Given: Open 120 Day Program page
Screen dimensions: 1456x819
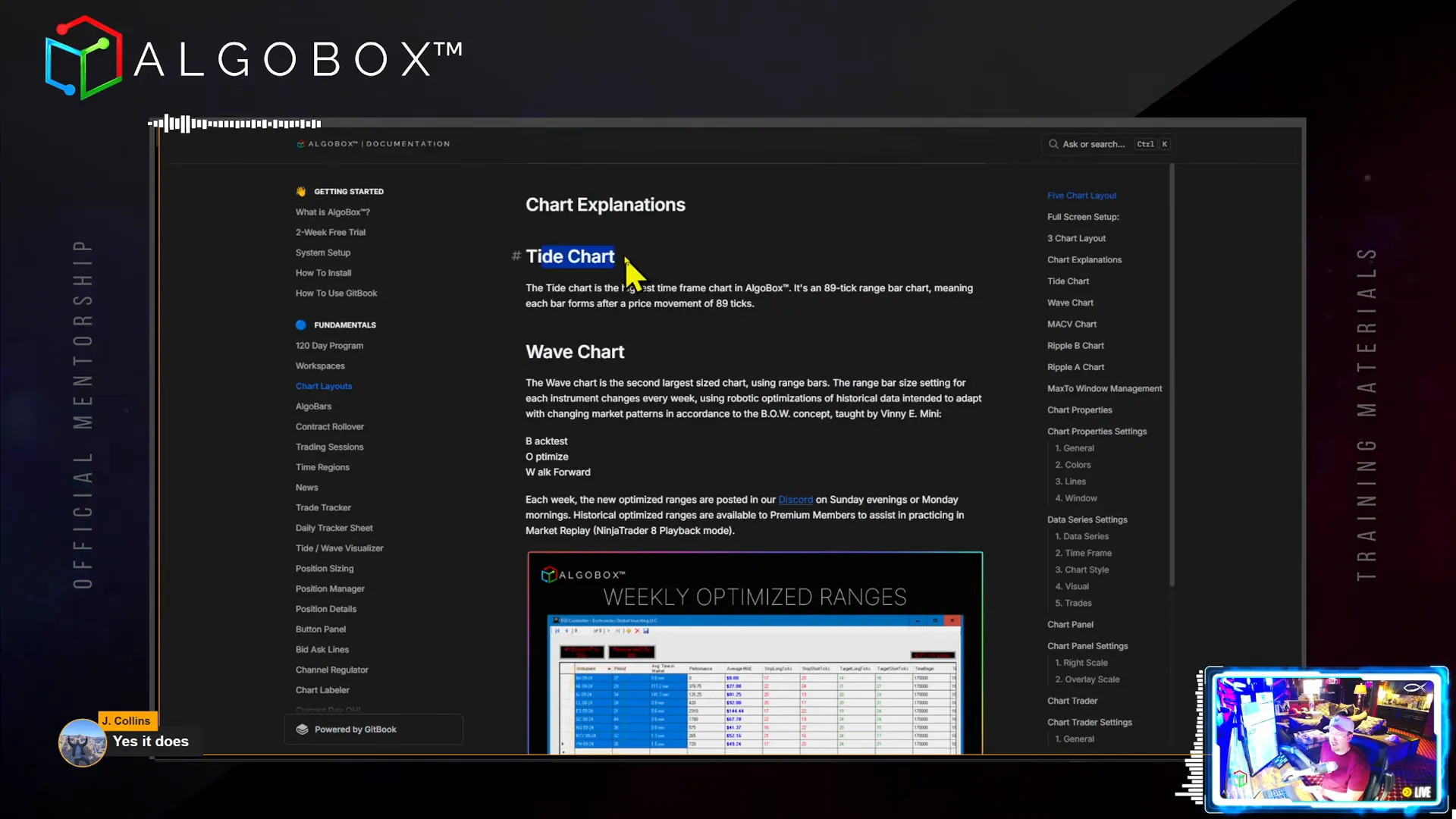Looking at the screenshot, I should [330, 346].
